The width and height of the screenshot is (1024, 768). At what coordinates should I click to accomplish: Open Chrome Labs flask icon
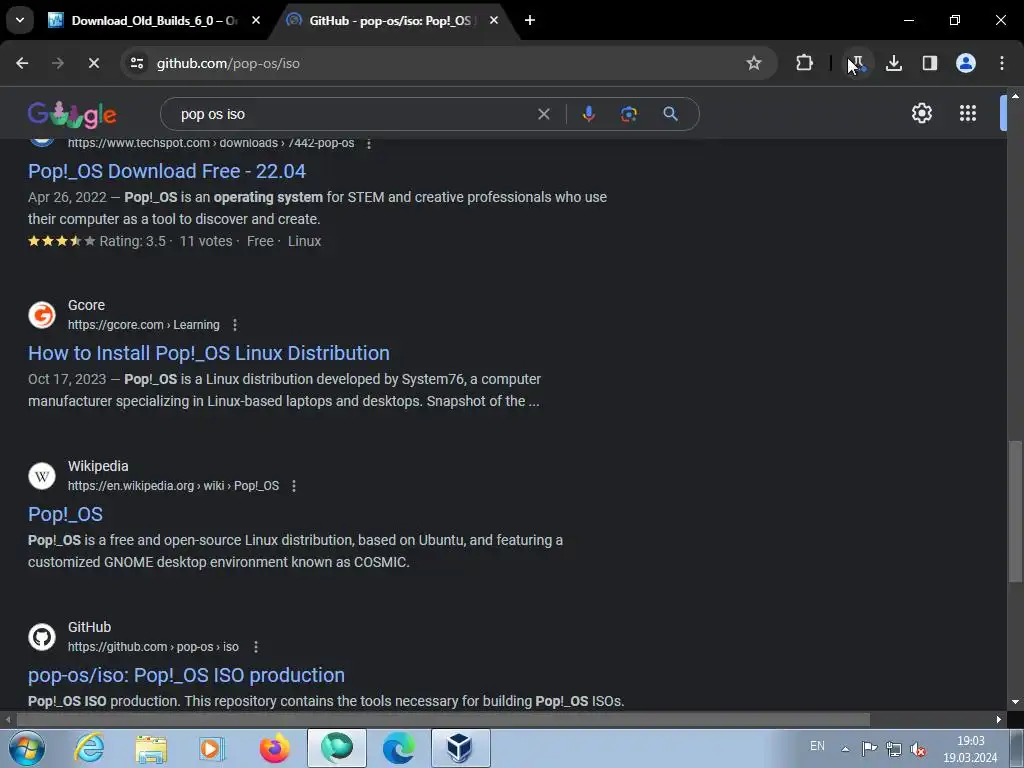pyautogui.click(x=856, y=63)
